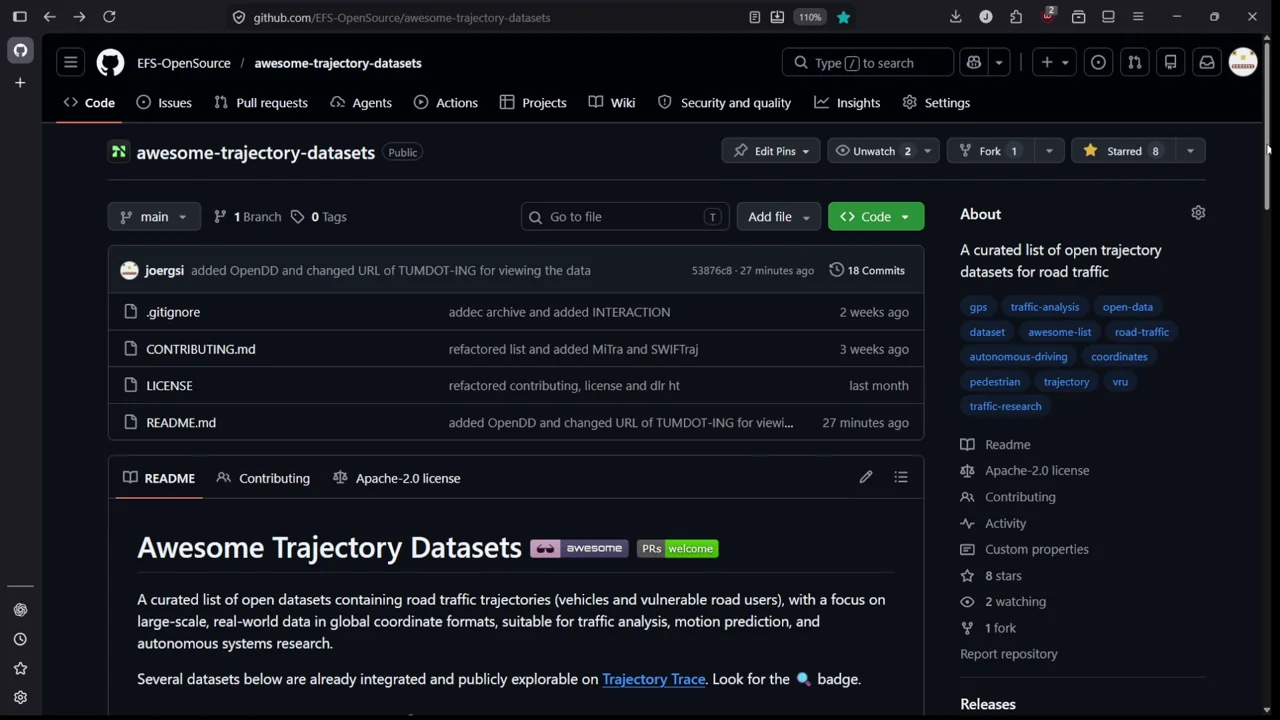Switch to the Issues tab
The height and width of the screenshot is (720, 1280).
click(x=164, y=103)
